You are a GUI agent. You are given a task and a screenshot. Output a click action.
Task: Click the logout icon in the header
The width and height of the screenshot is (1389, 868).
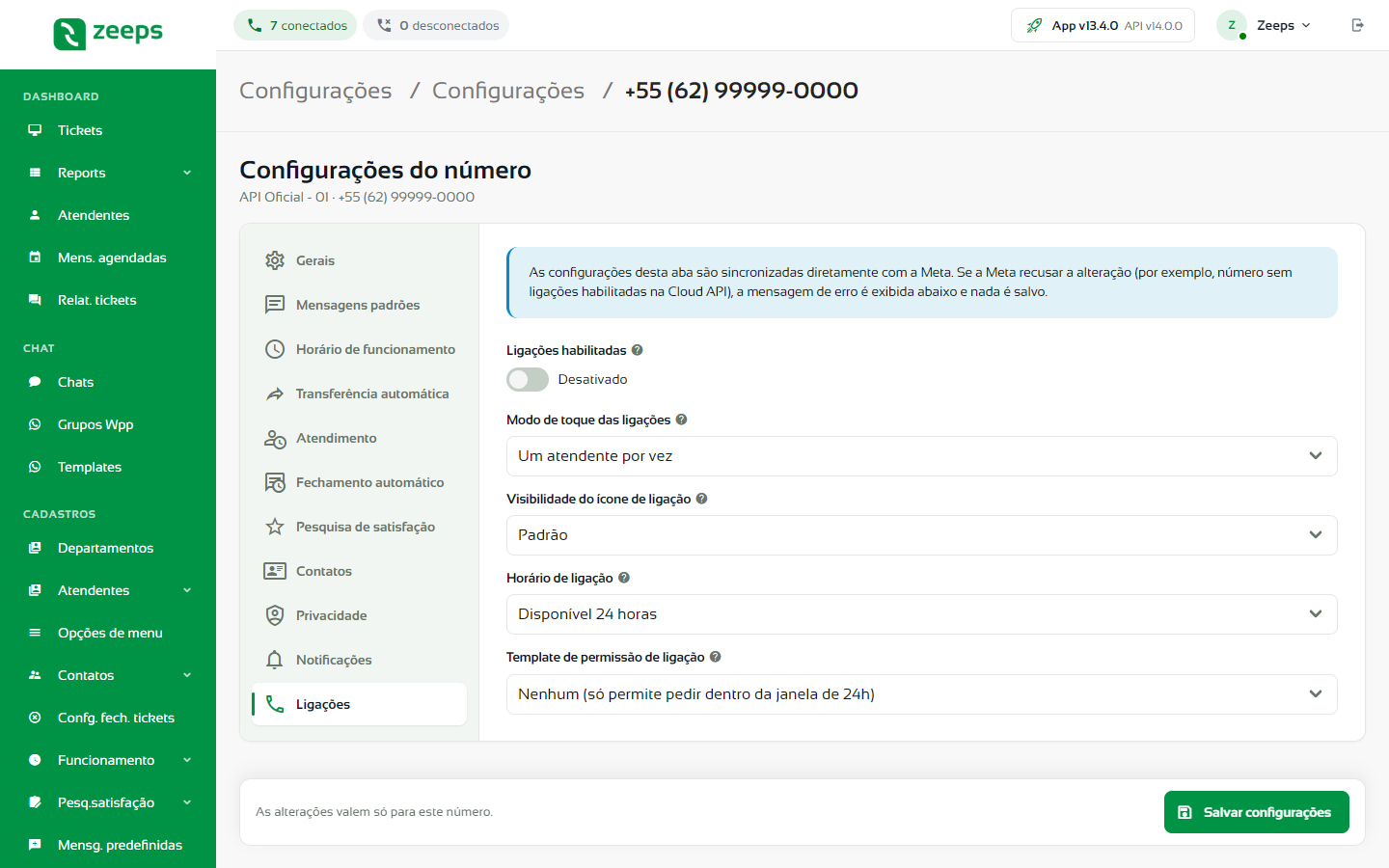1357,25
